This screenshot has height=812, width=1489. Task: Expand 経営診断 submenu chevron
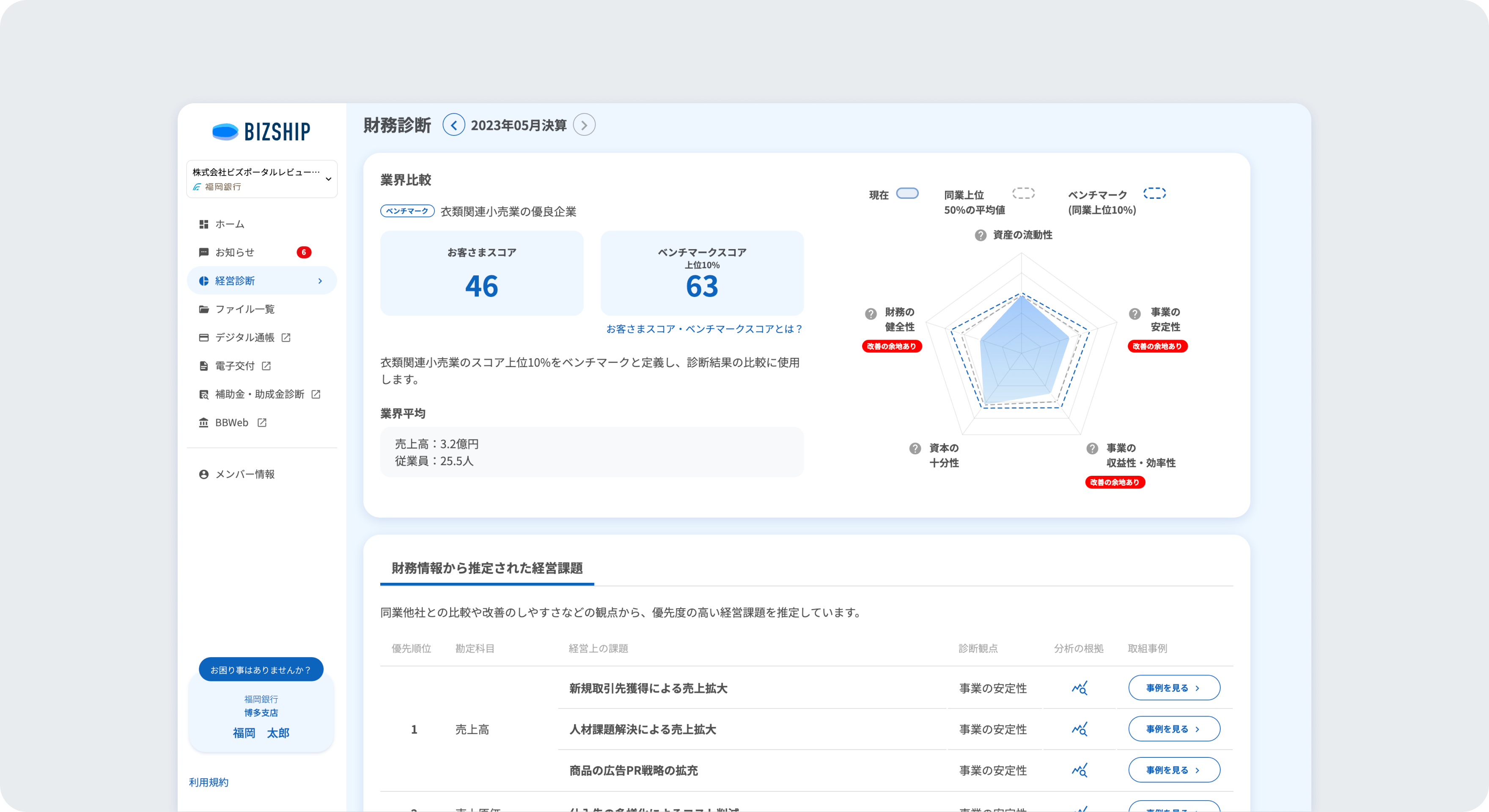click(x=320, y=281)
